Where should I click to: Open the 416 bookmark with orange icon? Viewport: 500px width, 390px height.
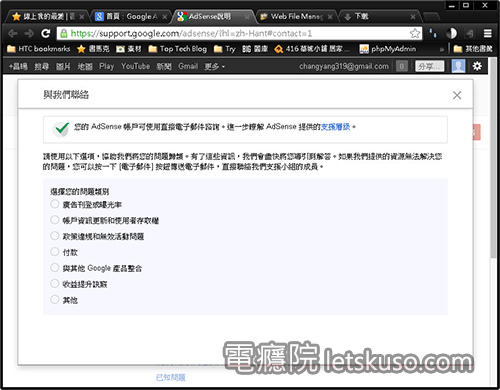click(312, 49)
